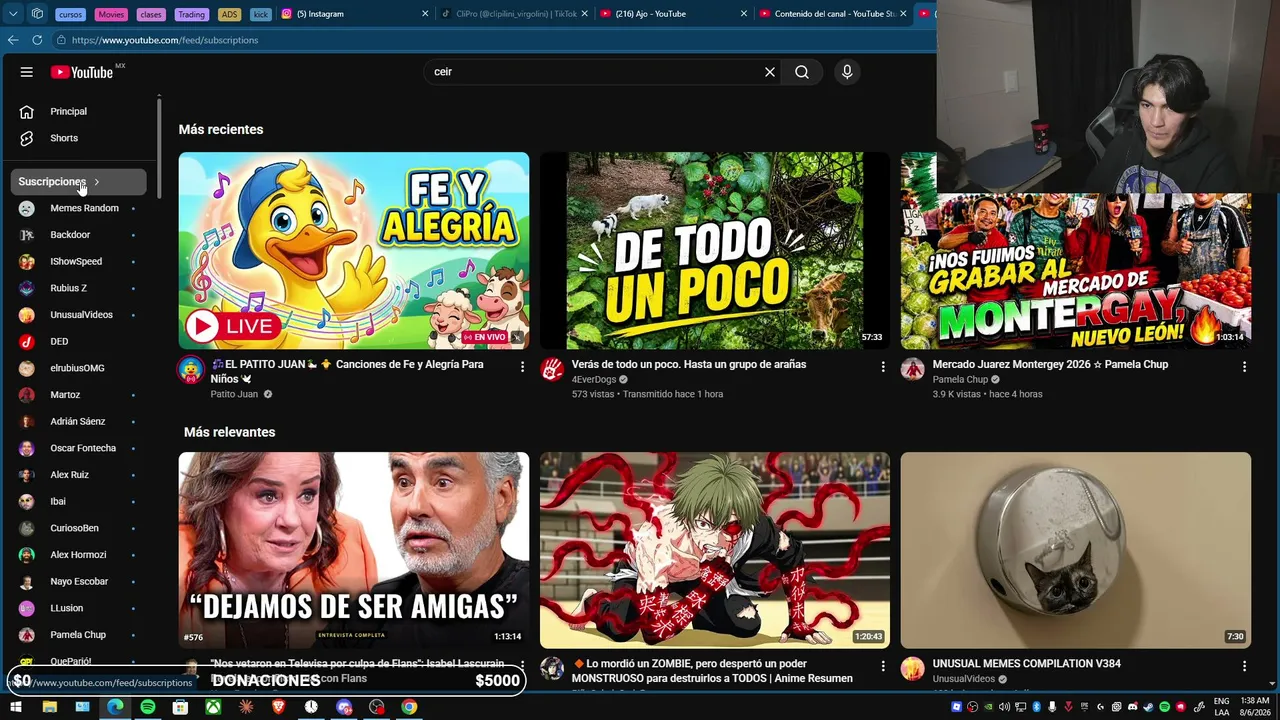Open the zombie anime resumen thumbnail

click(714, 550)
